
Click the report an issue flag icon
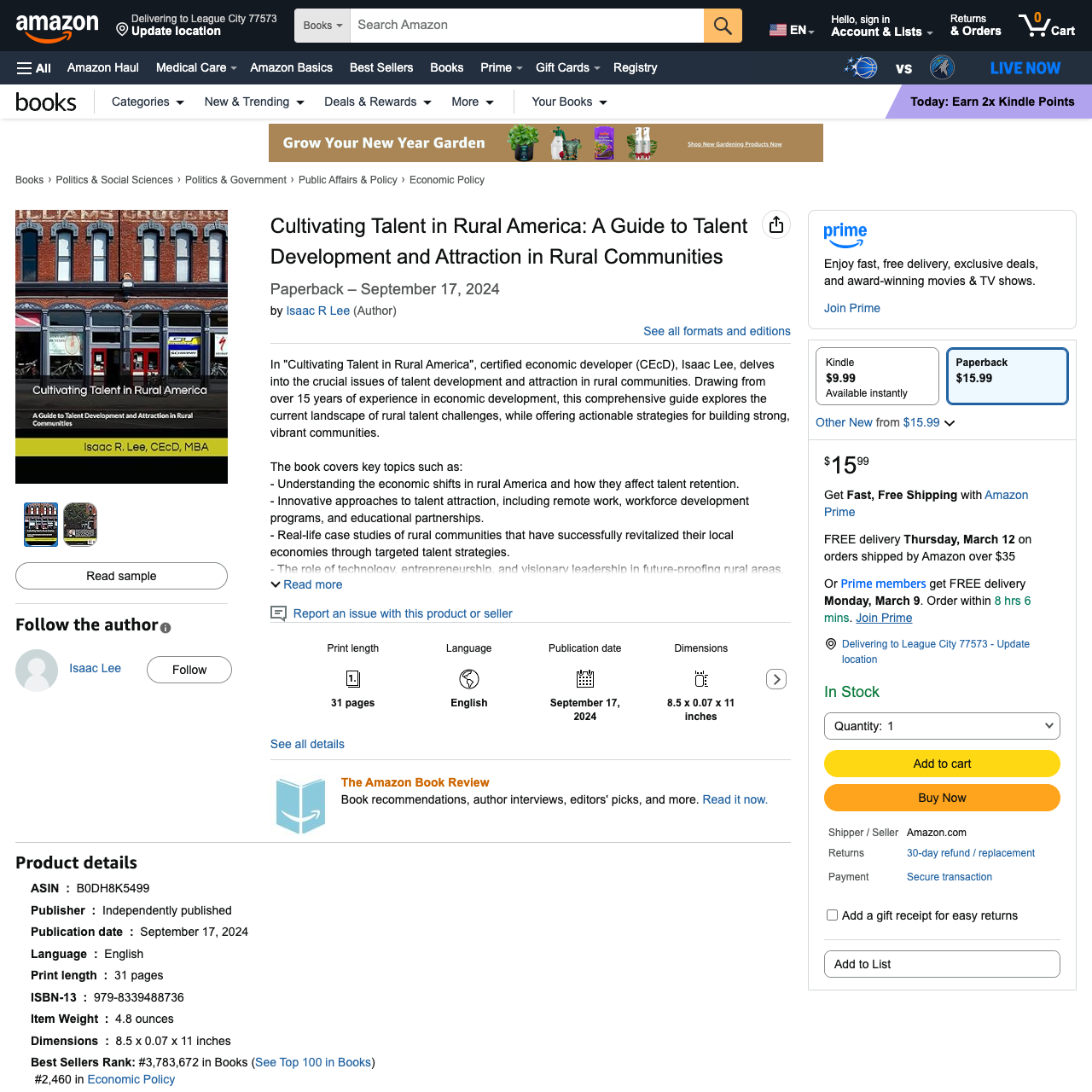278,613
